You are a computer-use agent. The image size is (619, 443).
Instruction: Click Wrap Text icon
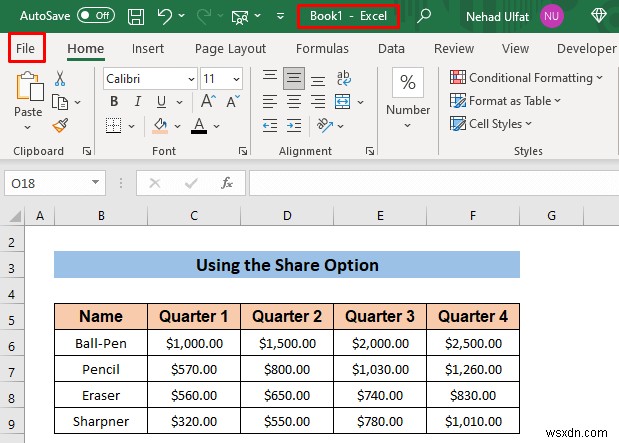[x=343, y=78]
